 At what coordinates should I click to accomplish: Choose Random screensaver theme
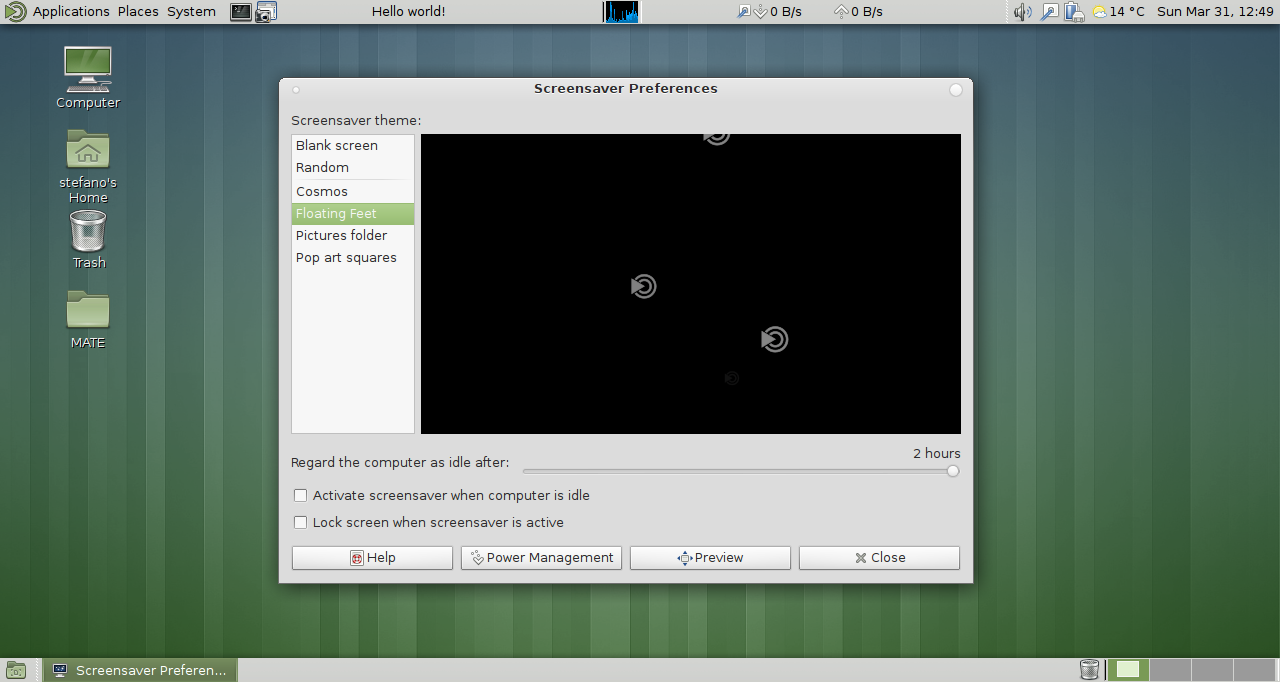pyautogui.click(x=353, y=167)
